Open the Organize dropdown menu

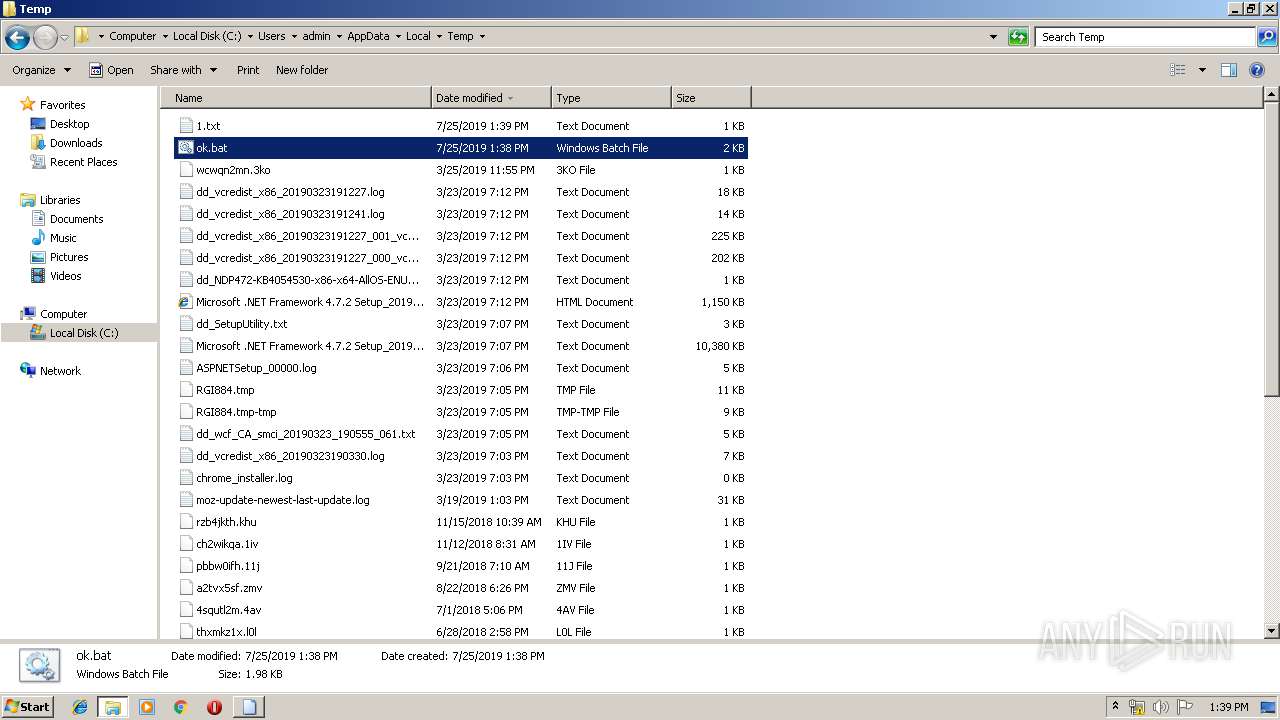pos(41,70)
